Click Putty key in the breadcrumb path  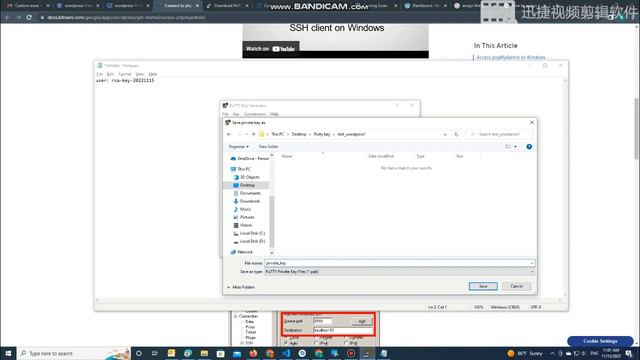pyautogui.click(x=322, y=134)
